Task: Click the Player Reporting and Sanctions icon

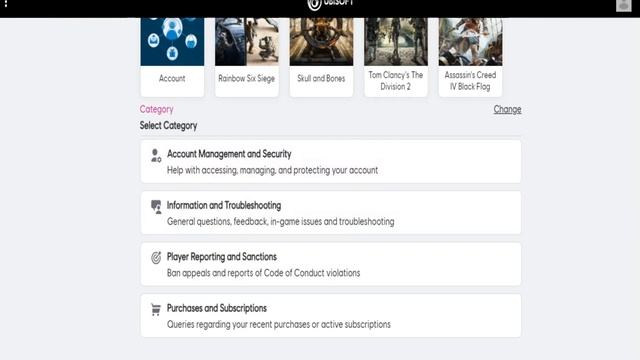Action: [x=156, y=258]
